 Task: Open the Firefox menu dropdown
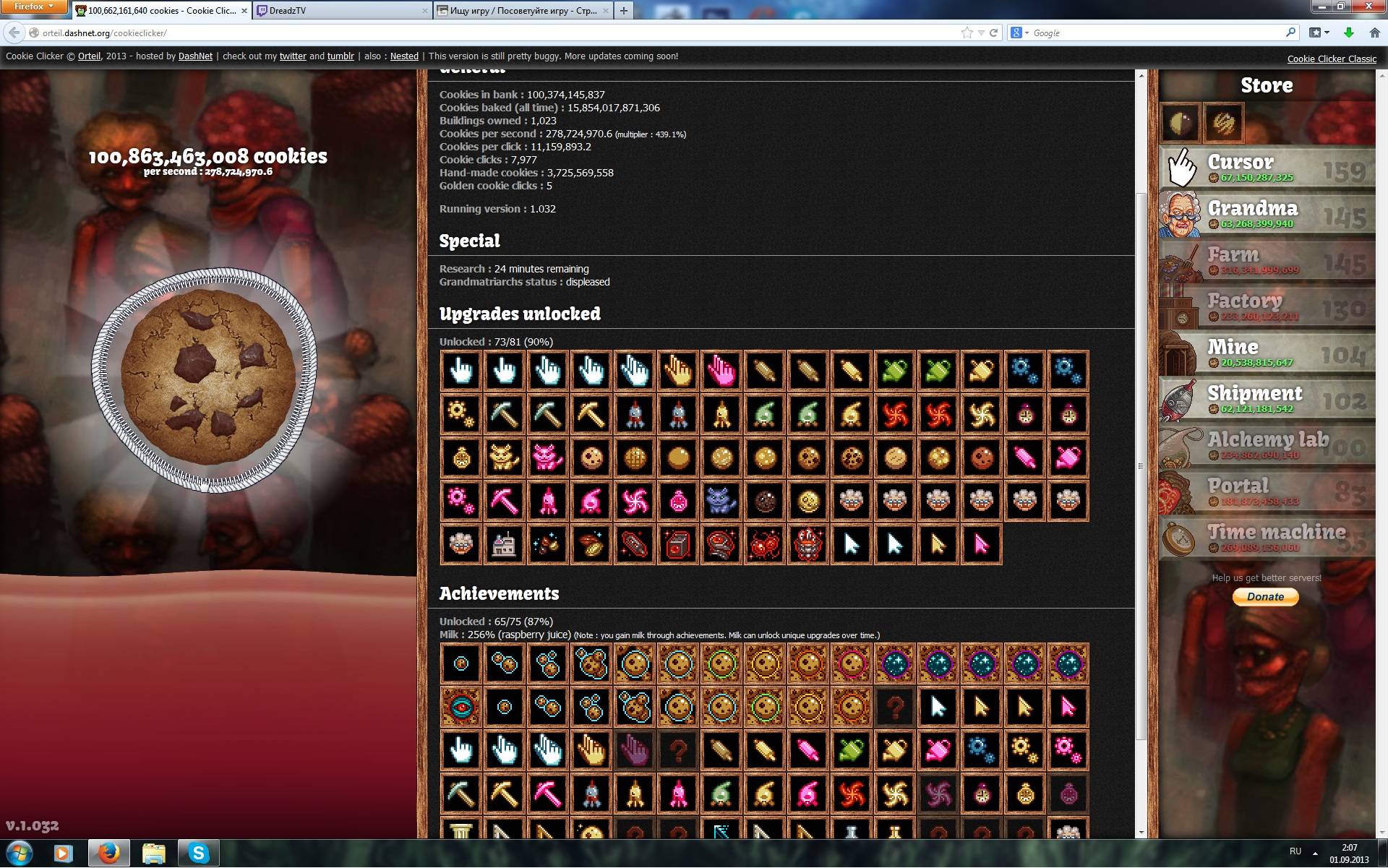pyautogui.click(x=33, y=7)
